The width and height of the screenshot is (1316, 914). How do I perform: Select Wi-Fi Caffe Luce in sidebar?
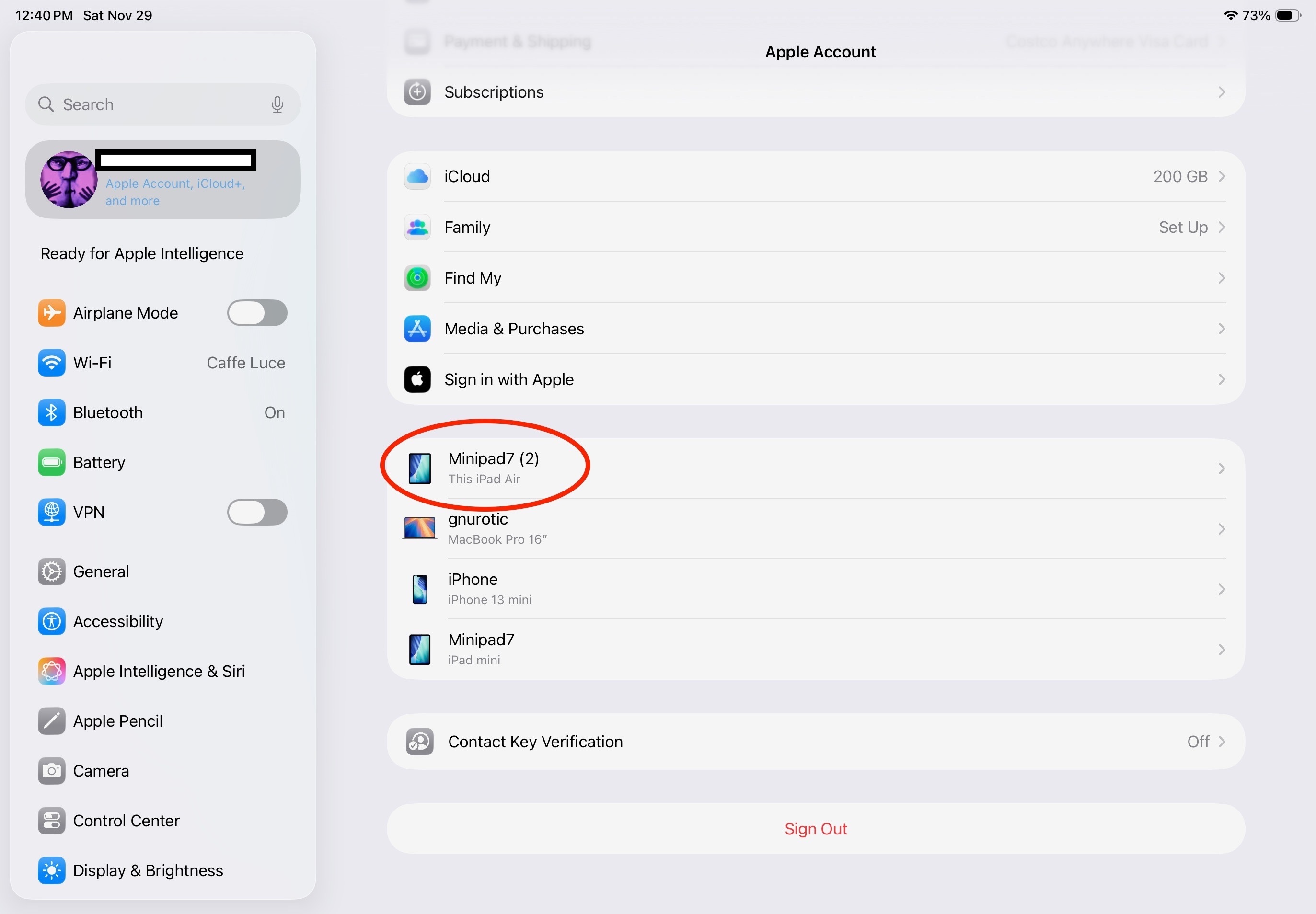pos(162,363)
